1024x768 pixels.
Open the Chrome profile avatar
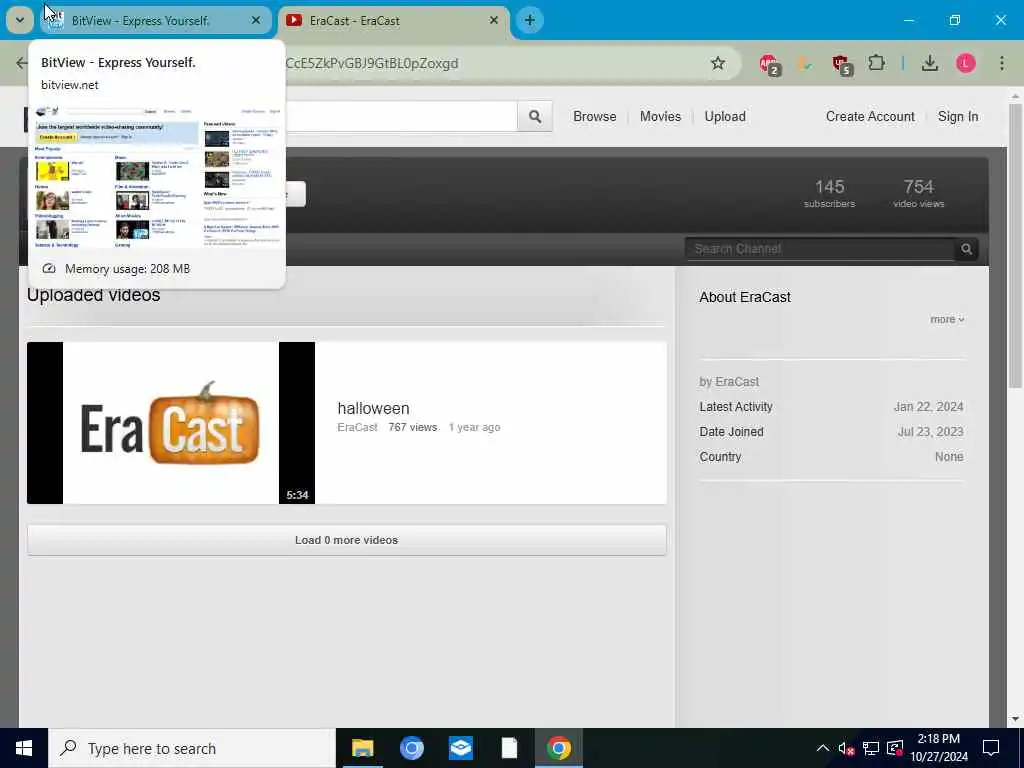(x=966, y=63)
